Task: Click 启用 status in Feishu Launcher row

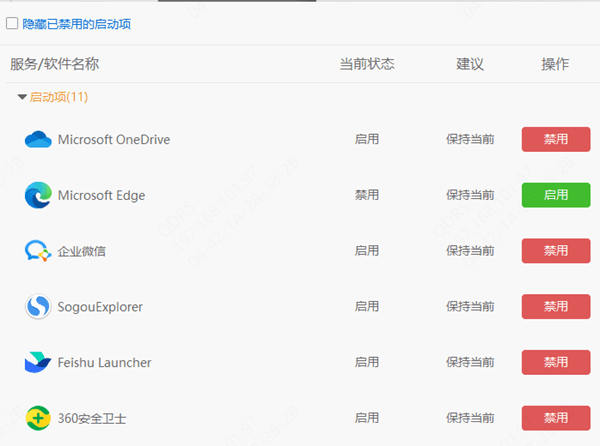Action: point(367,362)
